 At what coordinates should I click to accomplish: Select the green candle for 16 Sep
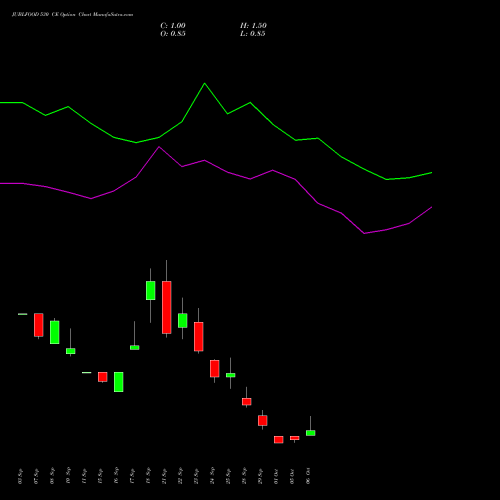point(119,382)
